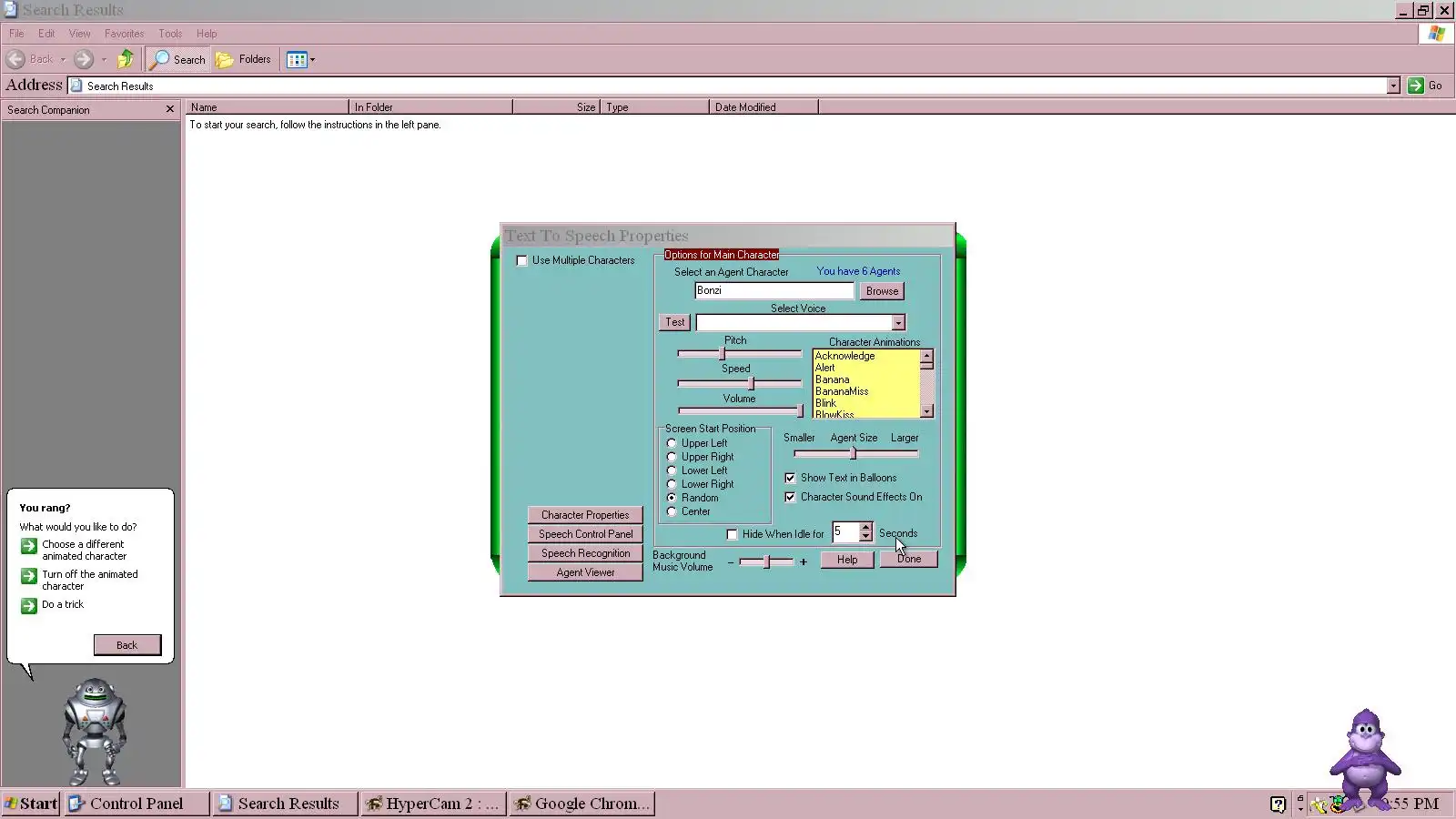Select Center start position
Image resolution: width=1456 pixels, height=819 pixels.
pos(672,511)
